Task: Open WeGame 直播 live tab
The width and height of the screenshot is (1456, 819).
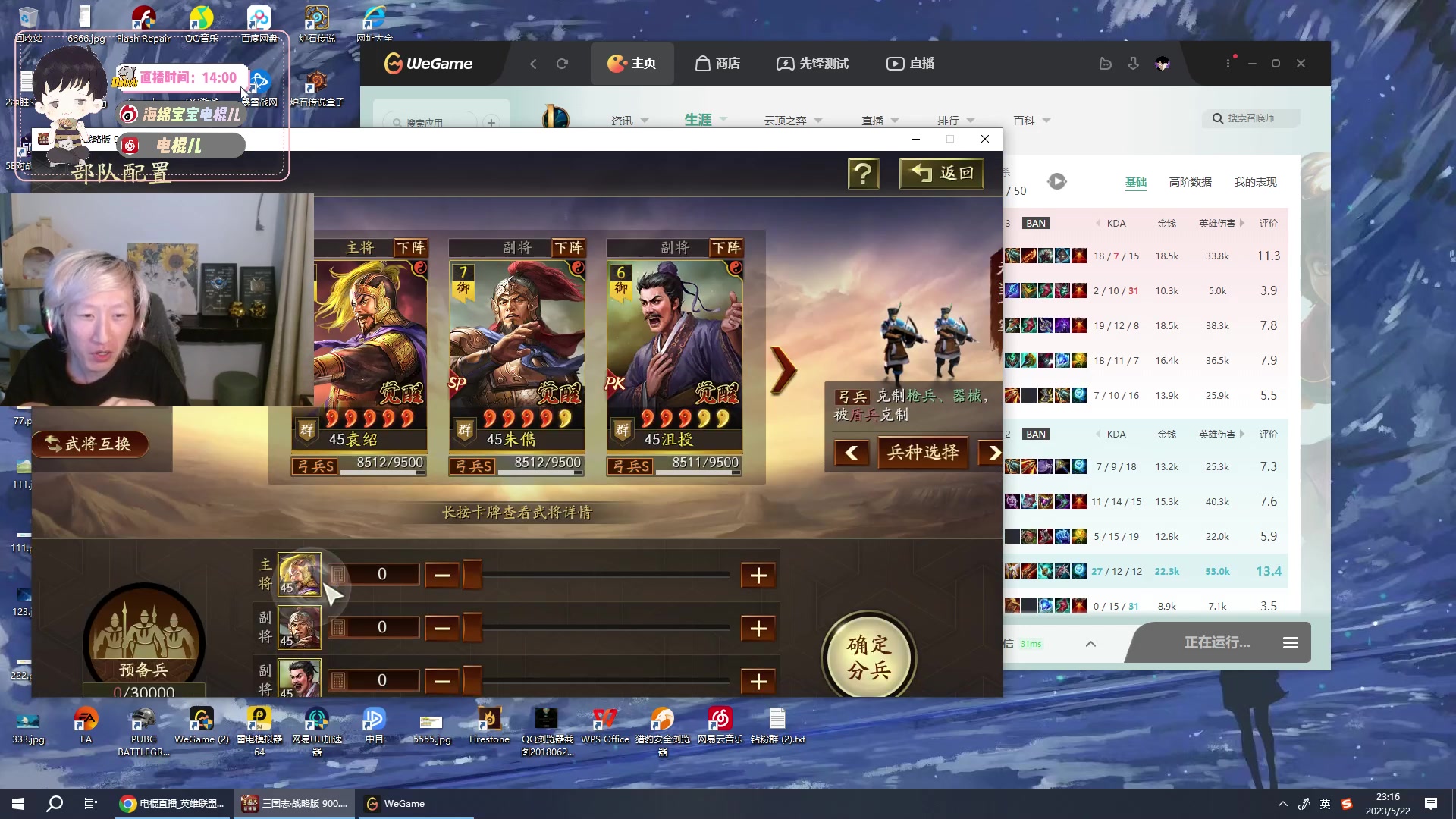Action: [x=910, y=64]
